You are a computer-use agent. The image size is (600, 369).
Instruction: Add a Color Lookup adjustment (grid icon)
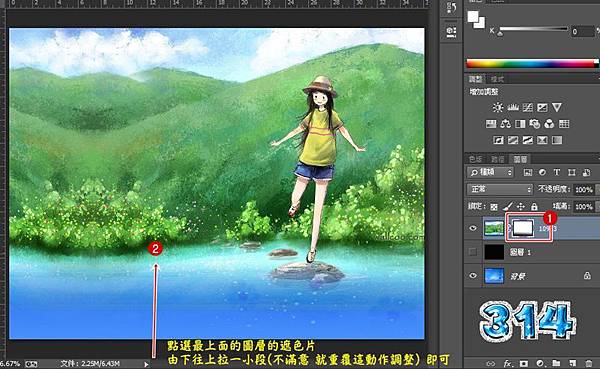564,124
